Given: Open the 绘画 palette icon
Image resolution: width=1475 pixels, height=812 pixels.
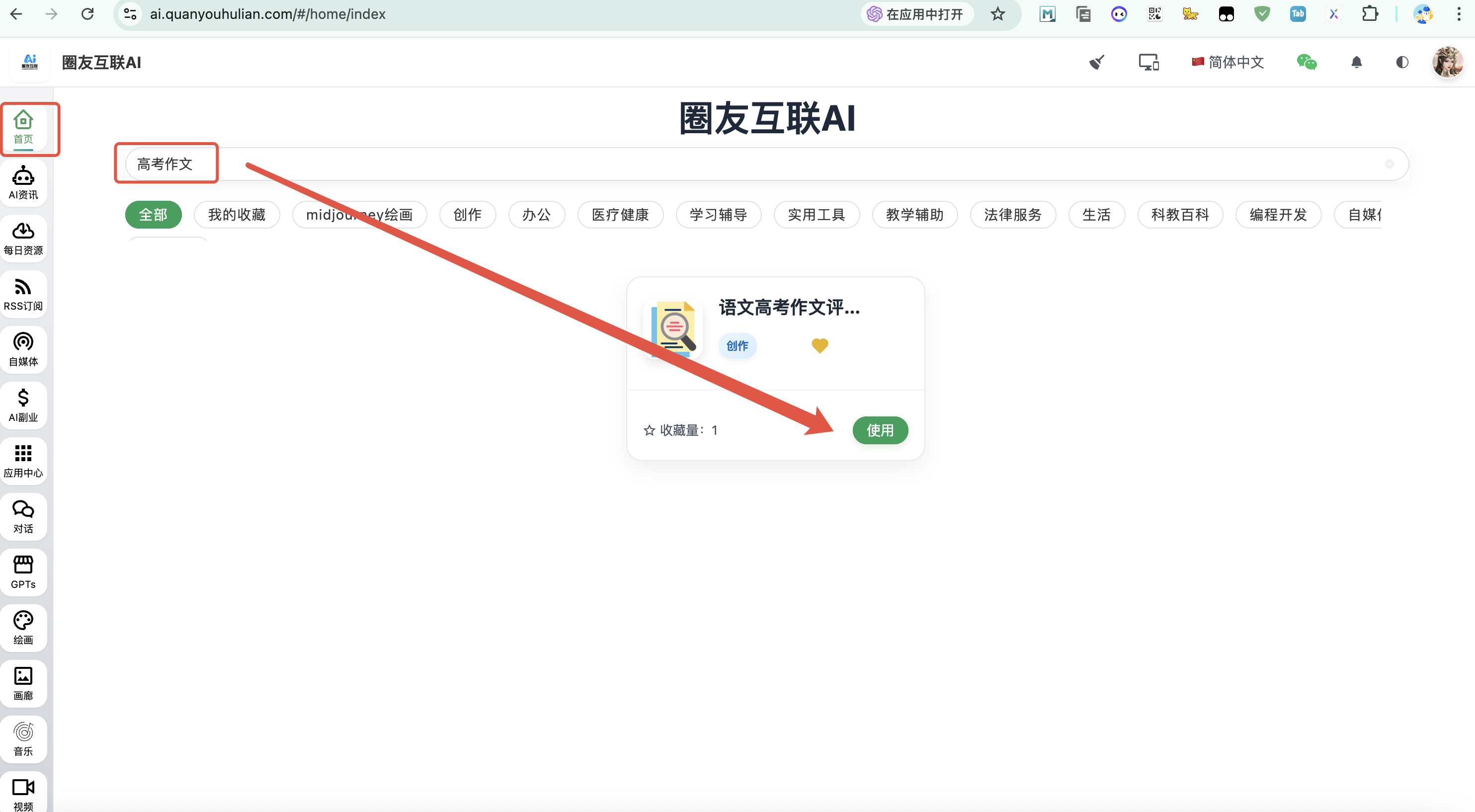Looking at the screenshot, I should [23, 628].
